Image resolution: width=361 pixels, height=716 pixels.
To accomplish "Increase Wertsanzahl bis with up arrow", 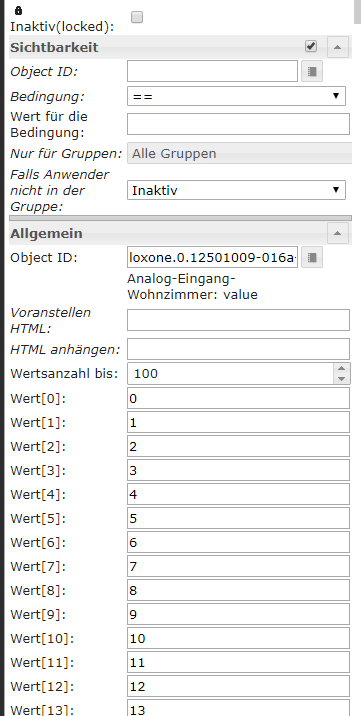I will coord(341,368).
